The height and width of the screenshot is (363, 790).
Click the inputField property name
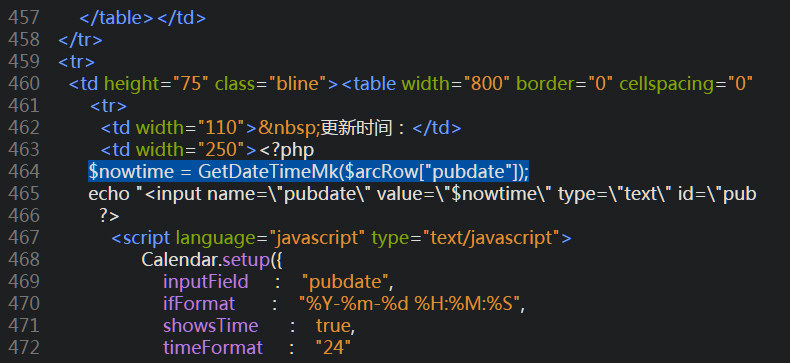pos(206,282)
